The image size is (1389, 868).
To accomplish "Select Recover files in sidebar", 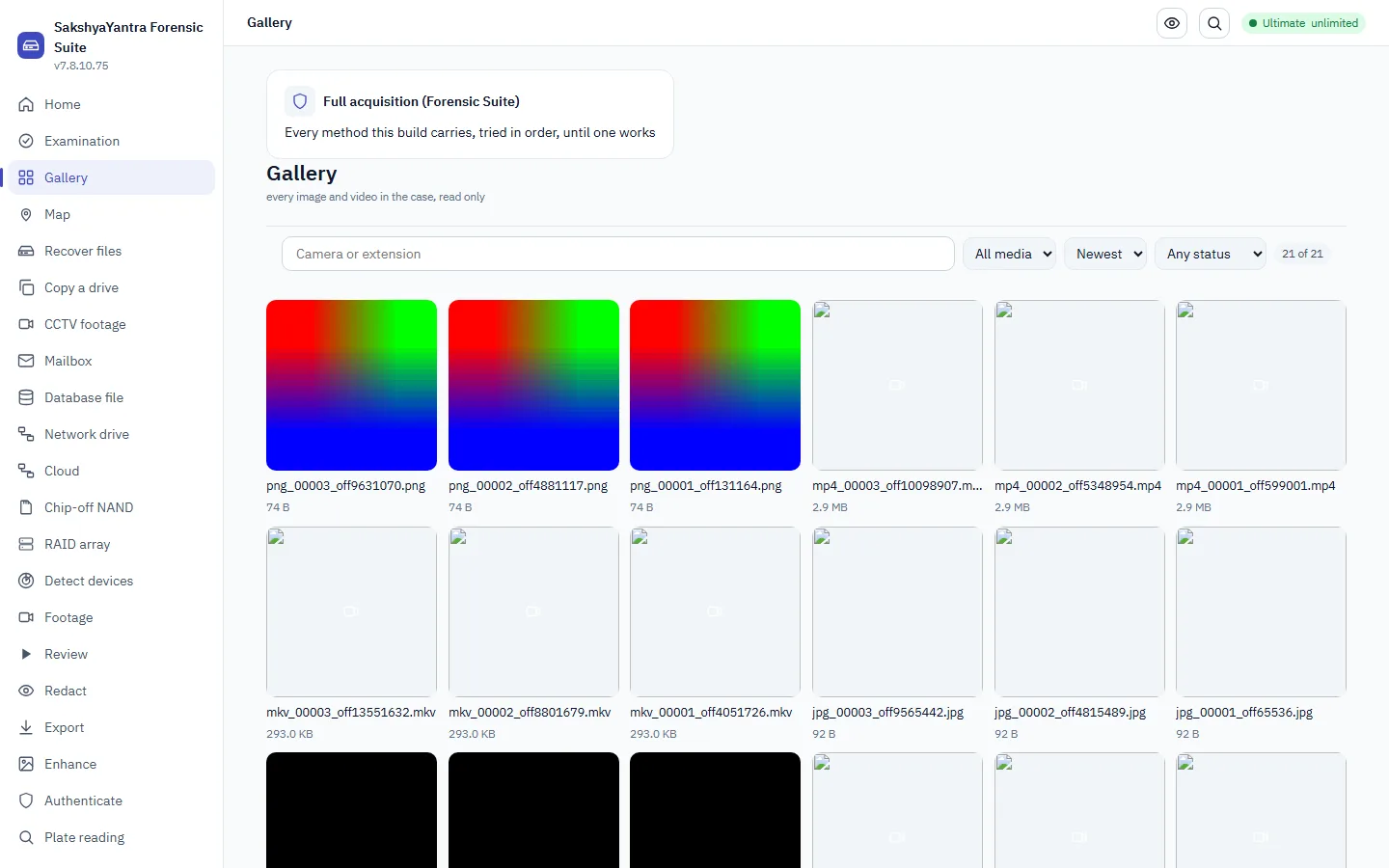I will coord(112,251).
